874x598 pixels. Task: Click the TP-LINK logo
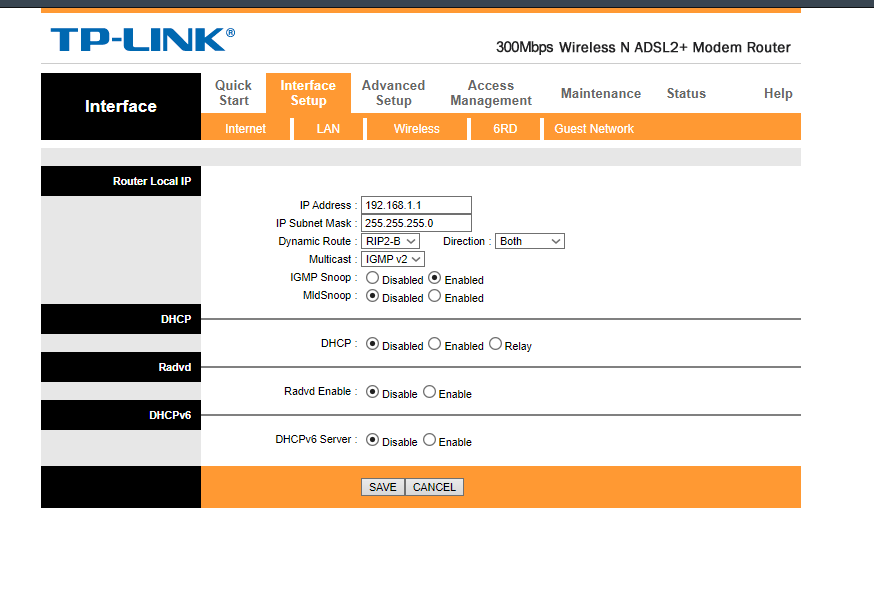pyautogui.click(x=143, y=40)
